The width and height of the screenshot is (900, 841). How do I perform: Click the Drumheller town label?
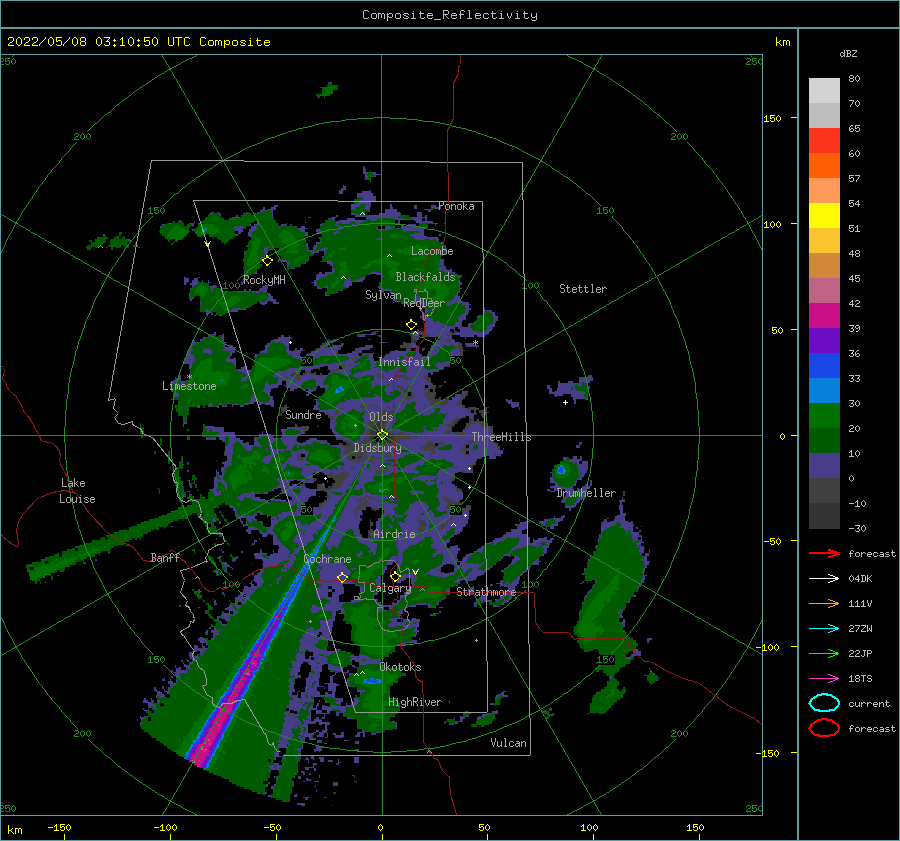pyautogui.click(x=586, y=493)
